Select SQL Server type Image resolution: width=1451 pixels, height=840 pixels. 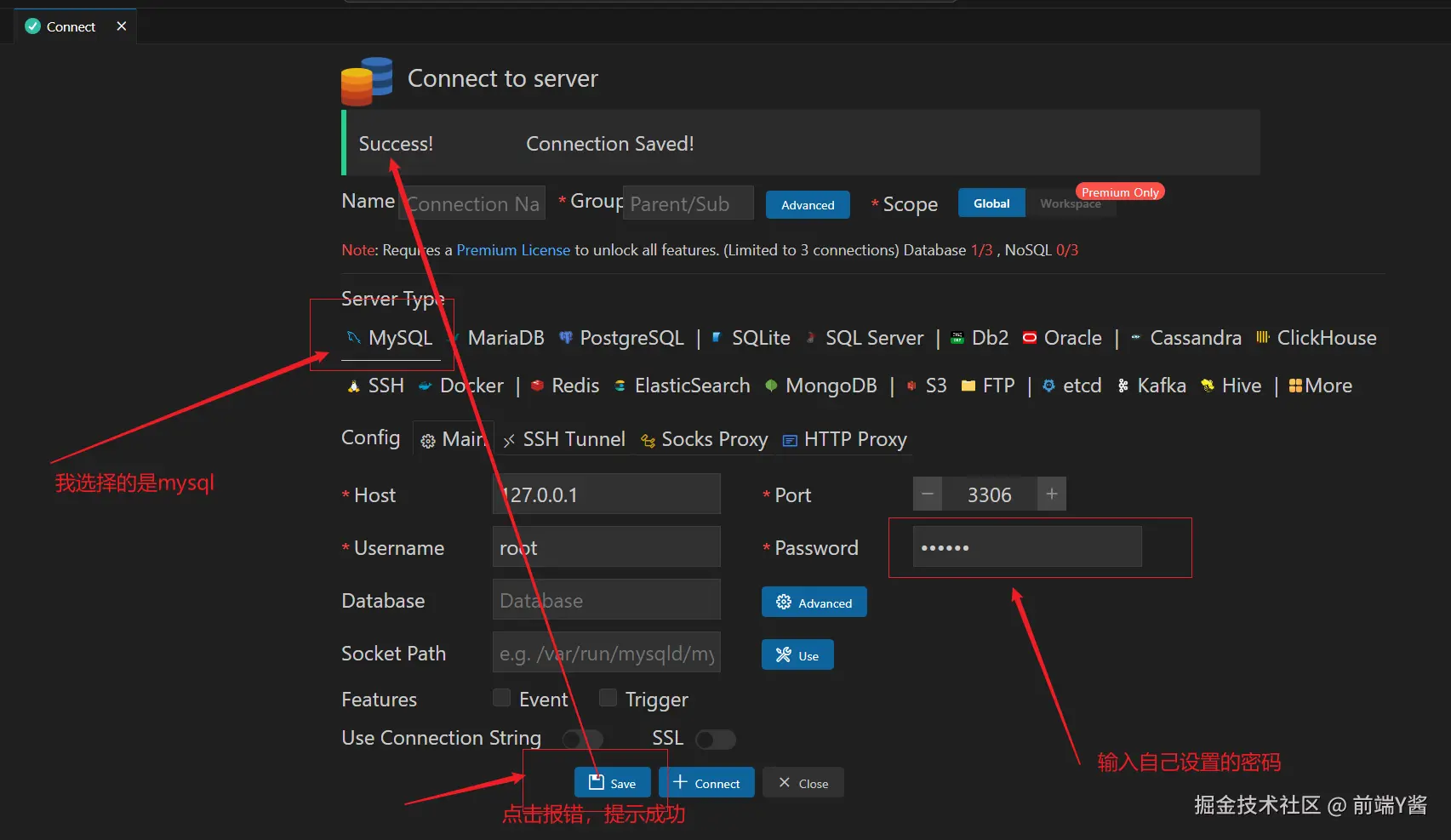coord(865,338)
